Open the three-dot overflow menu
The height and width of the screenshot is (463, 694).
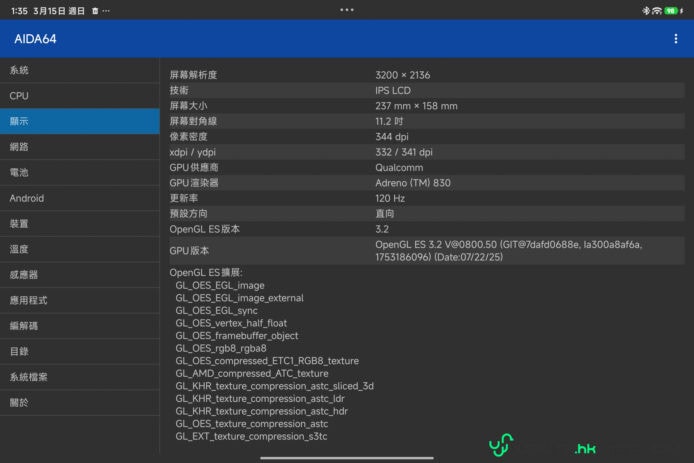point(676,39)
